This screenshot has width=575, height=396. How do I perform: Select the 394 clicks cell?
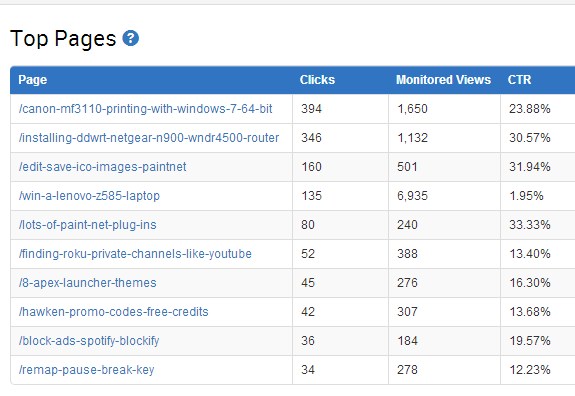[340, 109]
